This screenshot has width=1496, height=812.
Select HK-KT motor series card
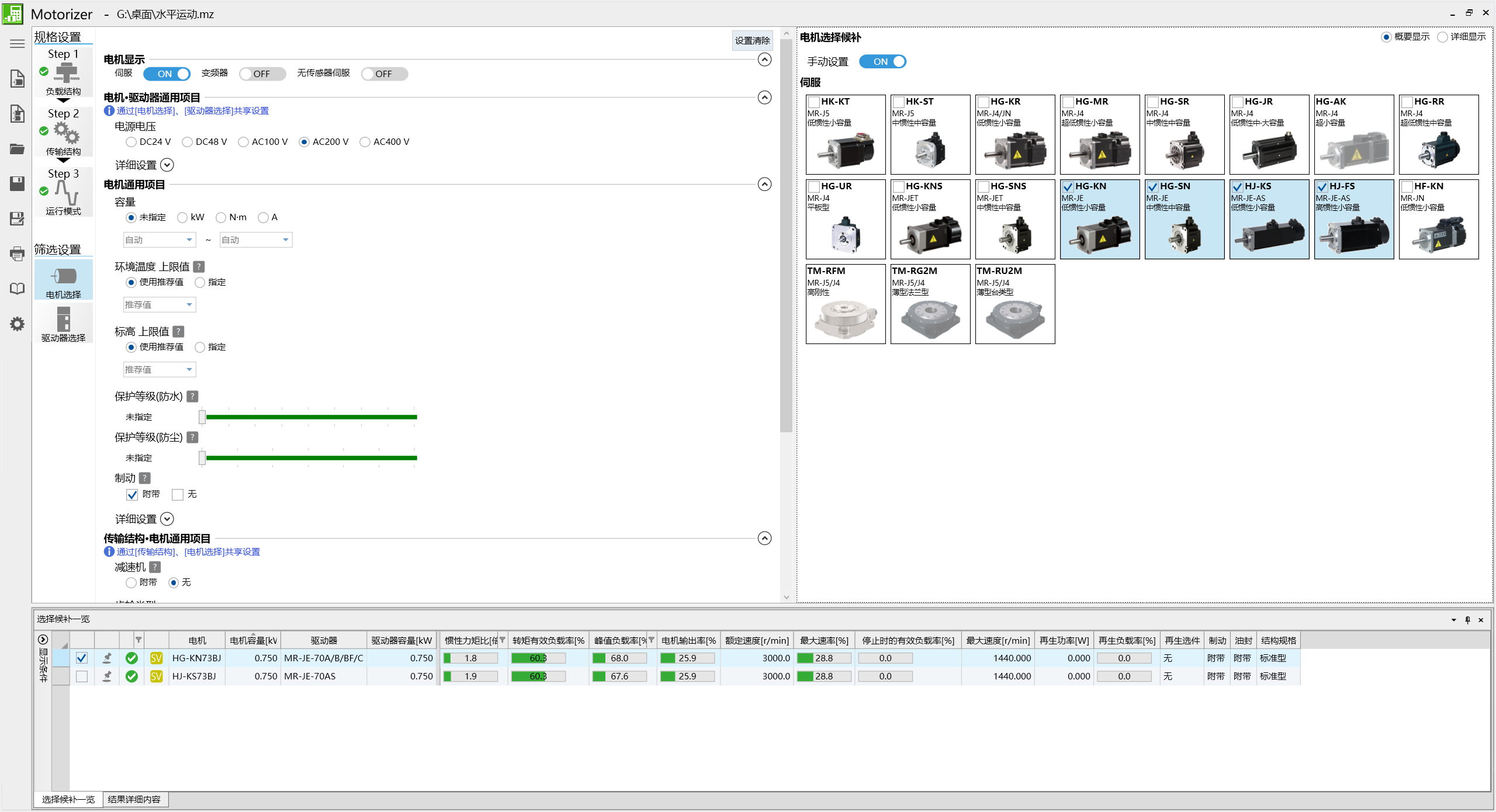click(x=845, y=134)
